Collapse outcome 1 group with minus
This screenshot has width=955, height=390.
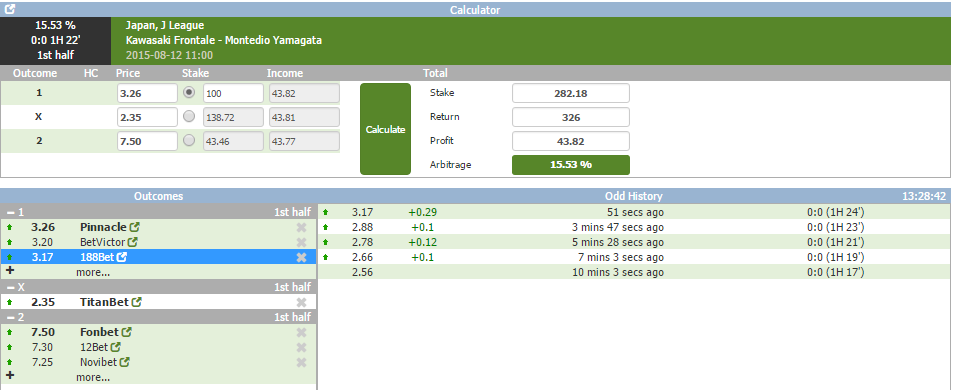10,212
